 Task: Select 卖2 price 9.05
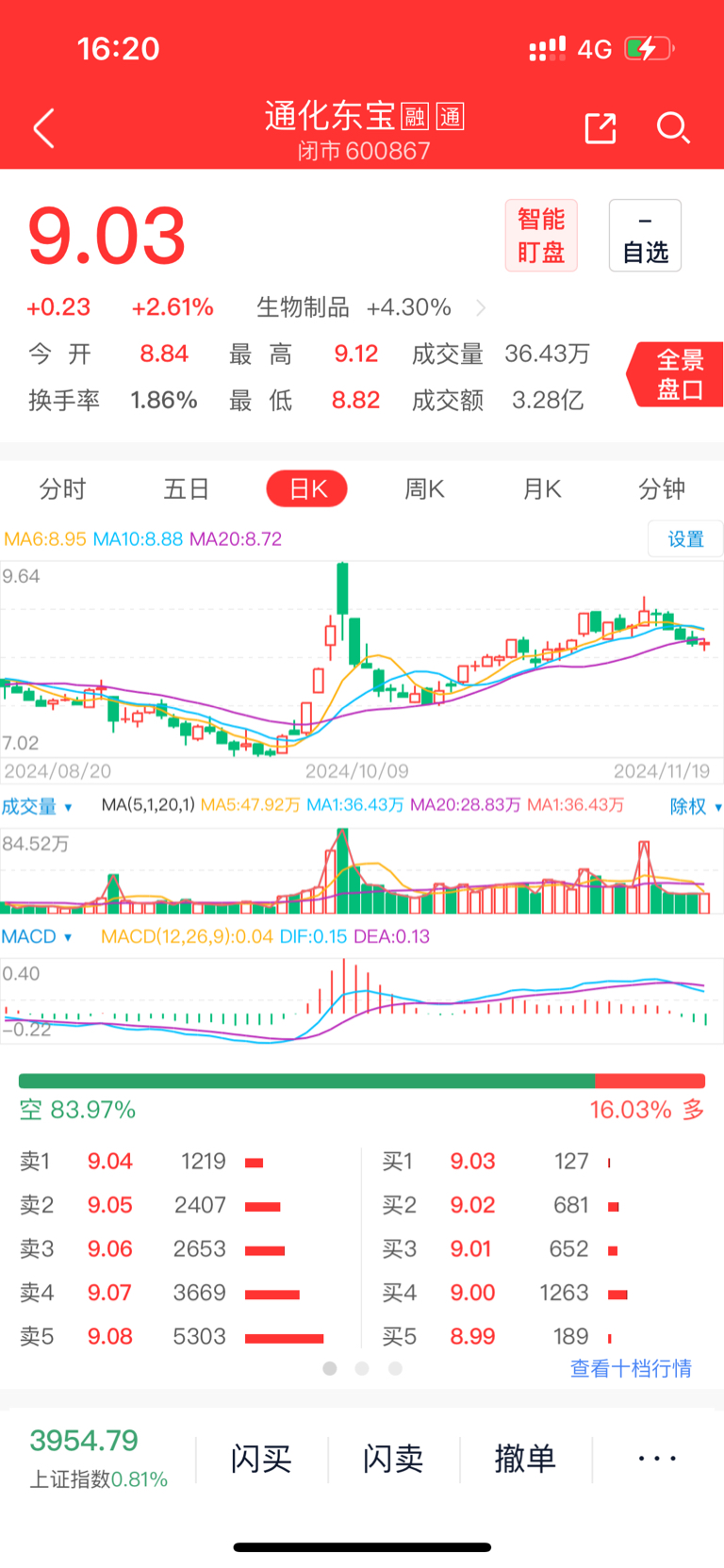tap(110, 1205)
